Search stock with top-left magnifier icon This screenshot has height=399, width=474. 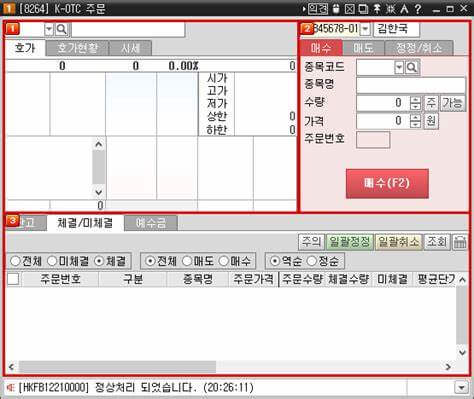[61, 30]
